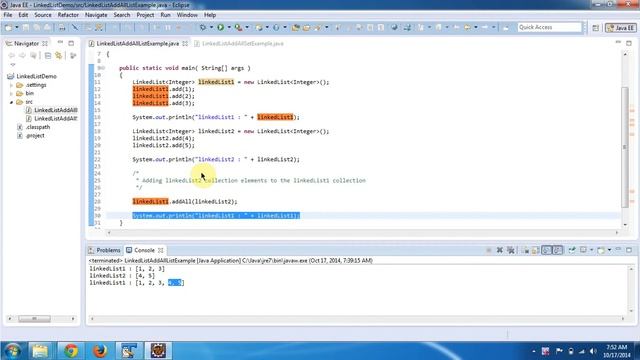Open the Refactor menu

click(68, 15)
